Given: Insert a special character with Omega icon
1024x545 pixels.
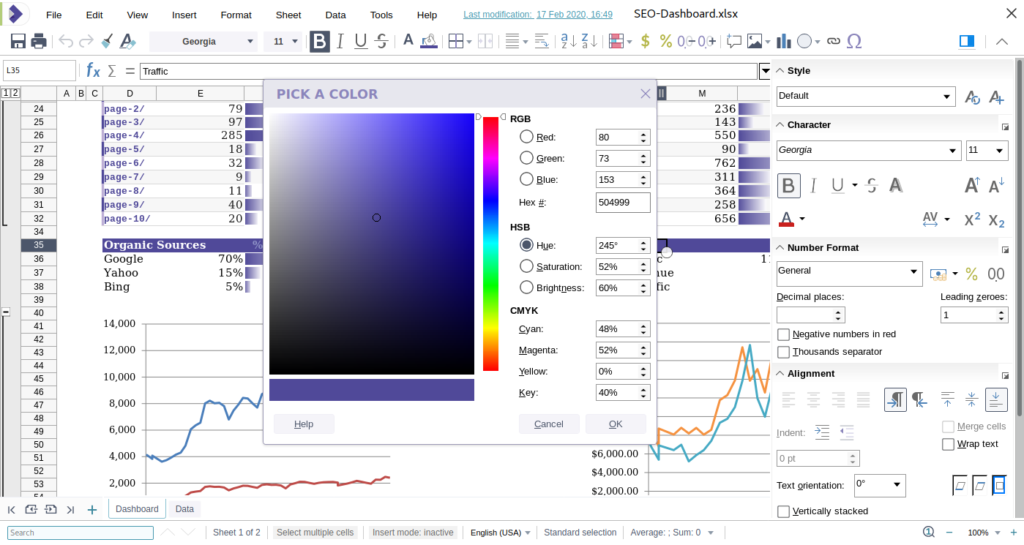Looking at the screenshot, I should coord(854,41).
